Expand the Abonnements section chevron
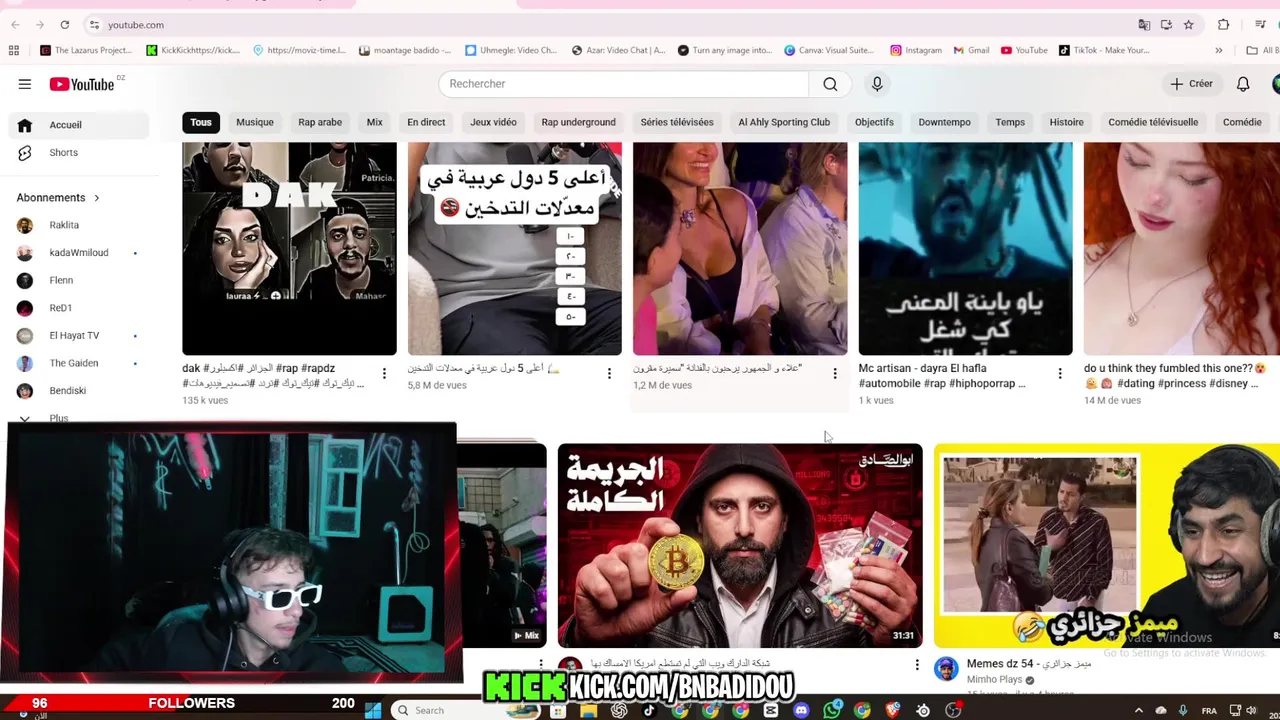Screen dimensions: 1280x720 pos(96,198)
